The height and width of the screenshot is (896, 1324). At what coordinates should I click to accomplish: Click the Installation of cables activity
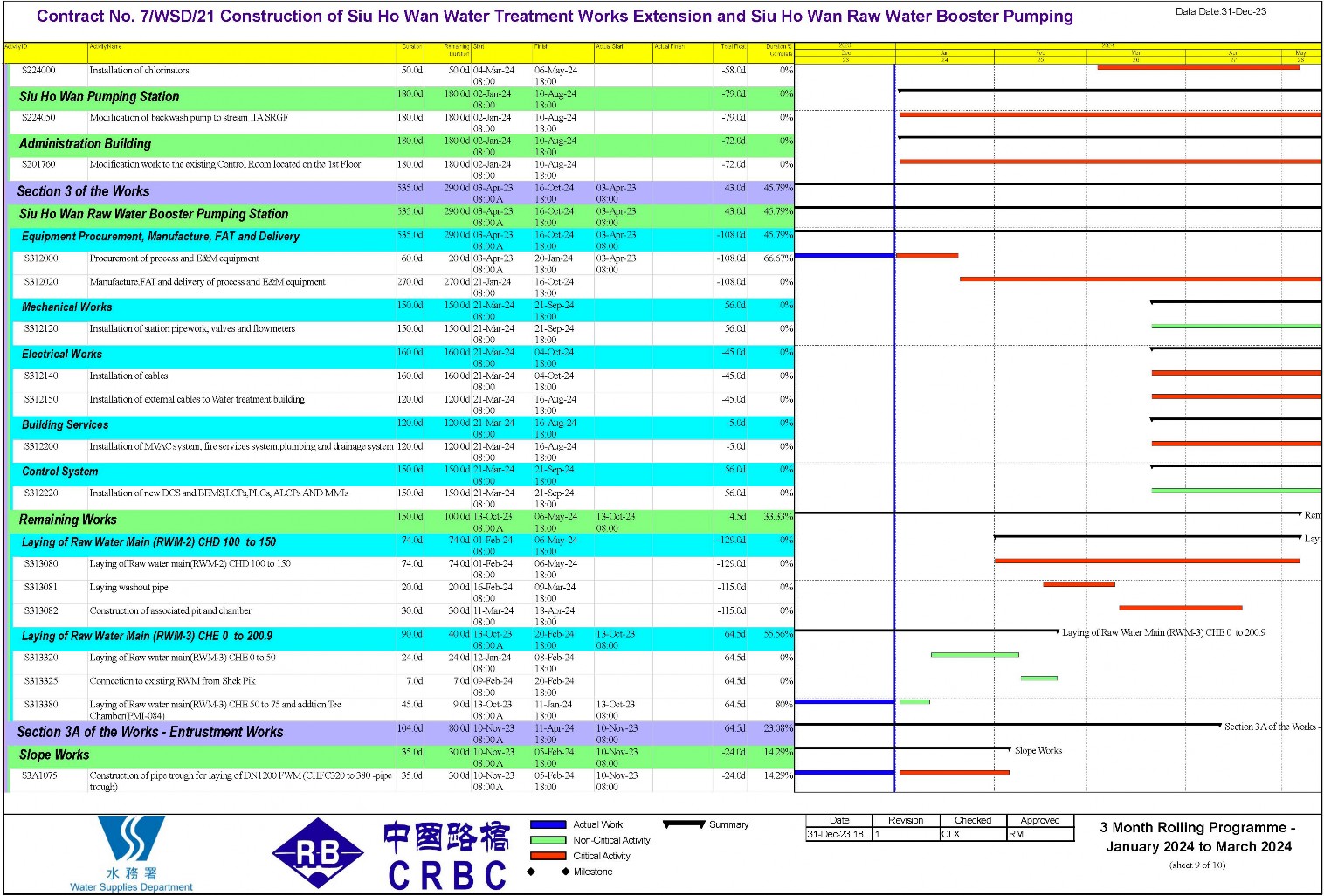(x=128, y=376)
